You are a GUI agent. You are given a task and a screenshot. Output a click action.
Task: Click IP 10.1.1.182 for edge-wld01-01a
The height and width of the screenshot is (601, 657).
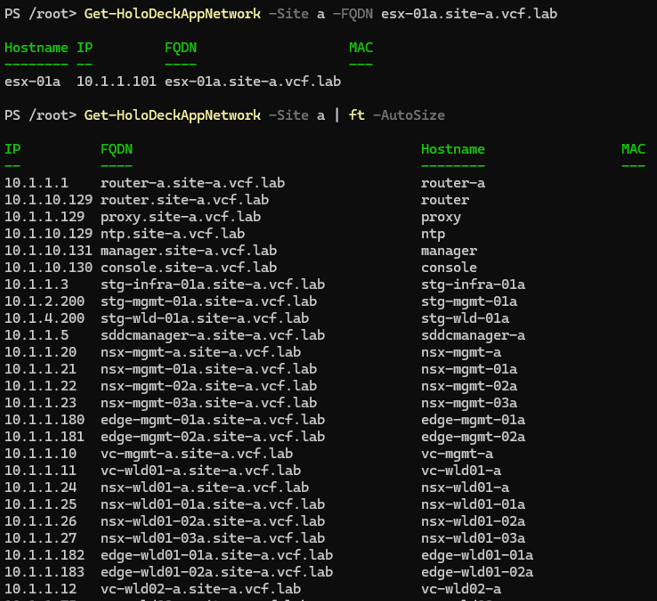pyautogui.click(x=44, y=555)
